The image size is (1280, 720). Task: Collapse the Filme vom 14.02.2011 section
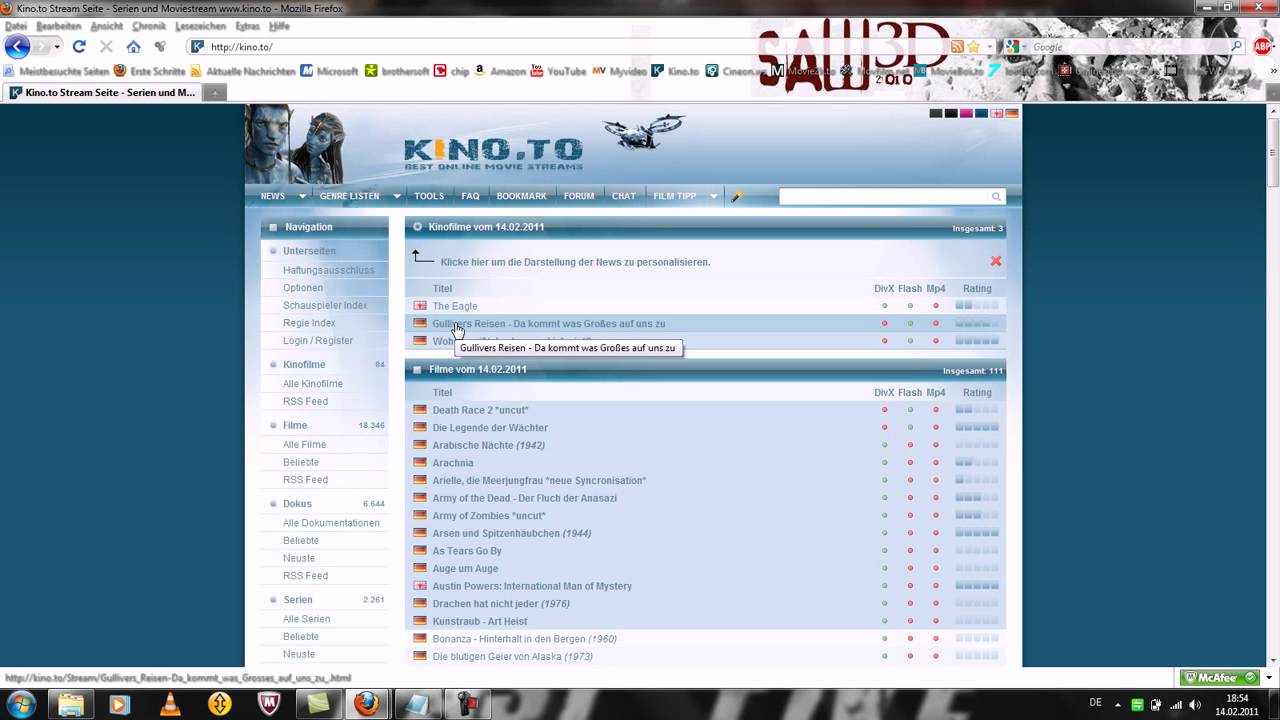click(417, 370)
